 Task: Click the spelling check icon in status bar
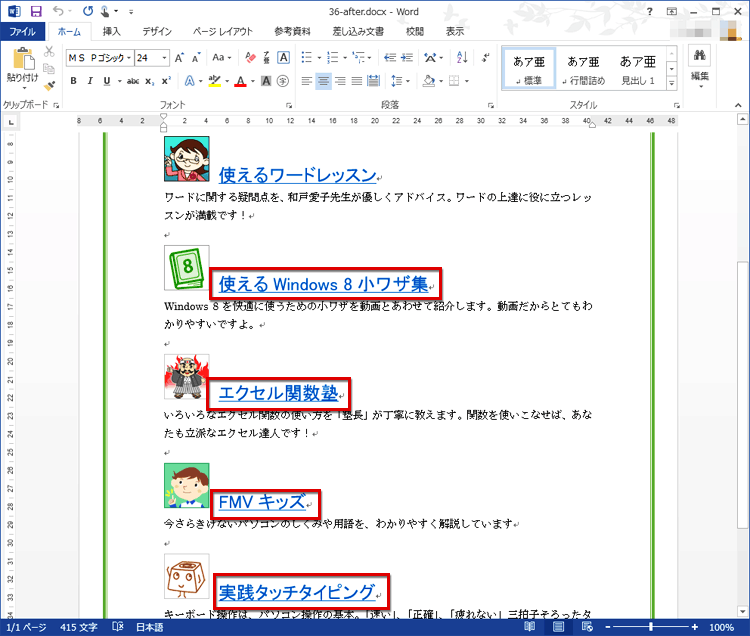[x=118, y=627]
